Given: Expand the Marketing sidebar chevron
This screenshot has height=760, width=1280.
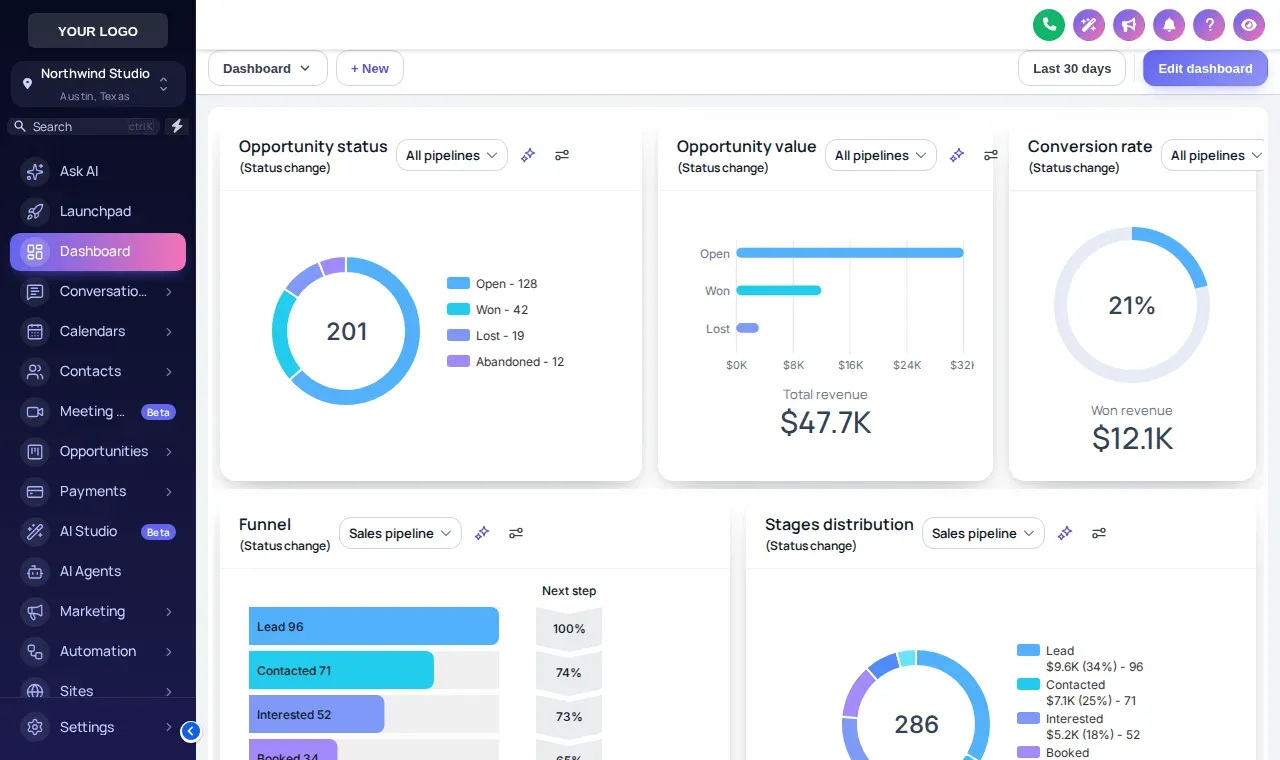Looking at the screenshot, I should pyautogui.click(x=169, y=612).
